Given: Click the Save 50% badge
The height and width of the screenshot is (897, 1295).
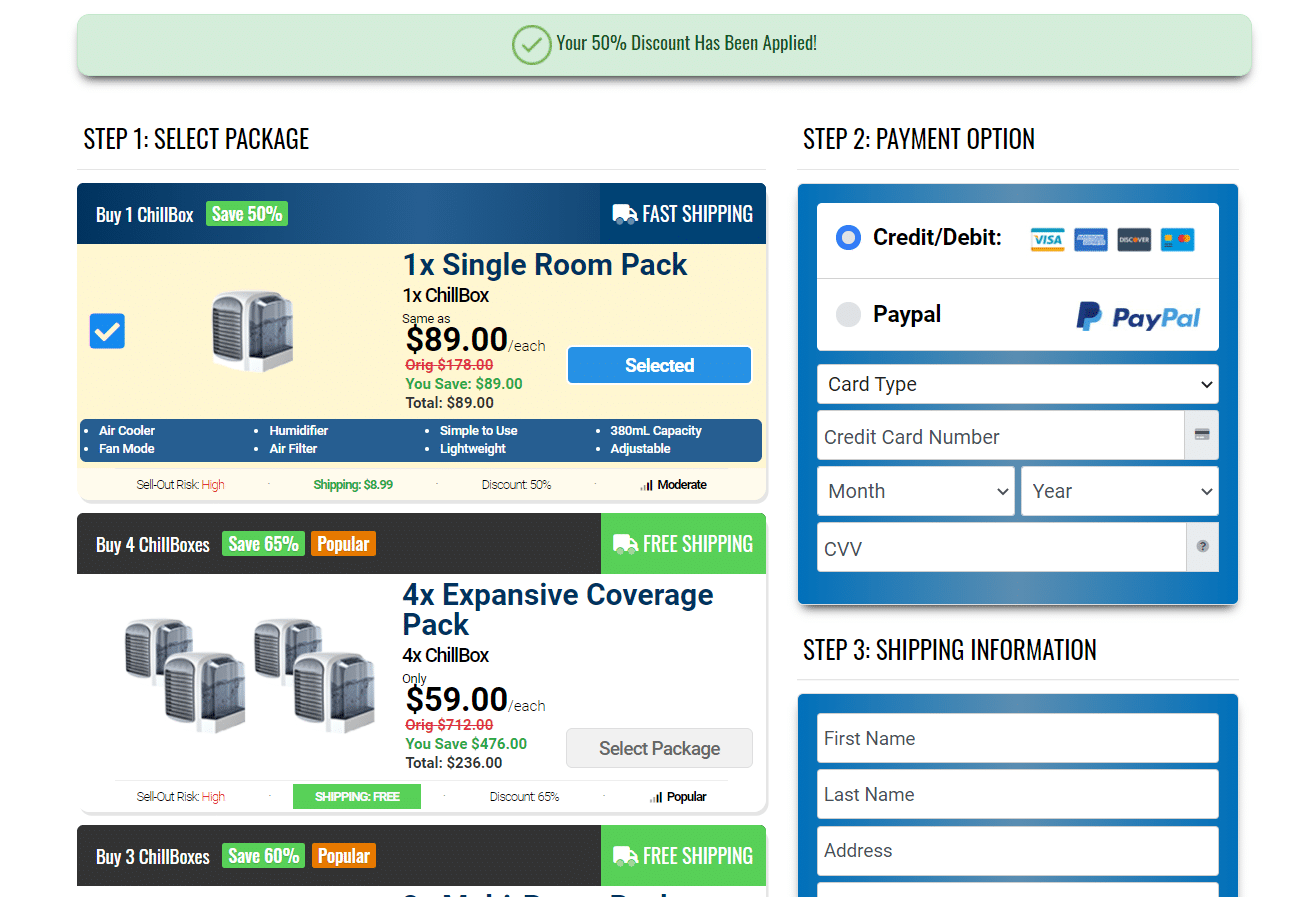Looking at the screenshot, I should 247,214.
